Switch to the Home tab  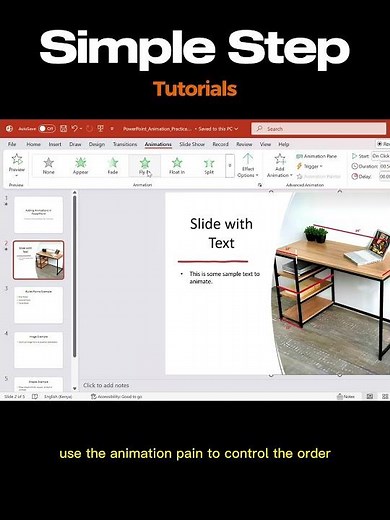(33, 144)
